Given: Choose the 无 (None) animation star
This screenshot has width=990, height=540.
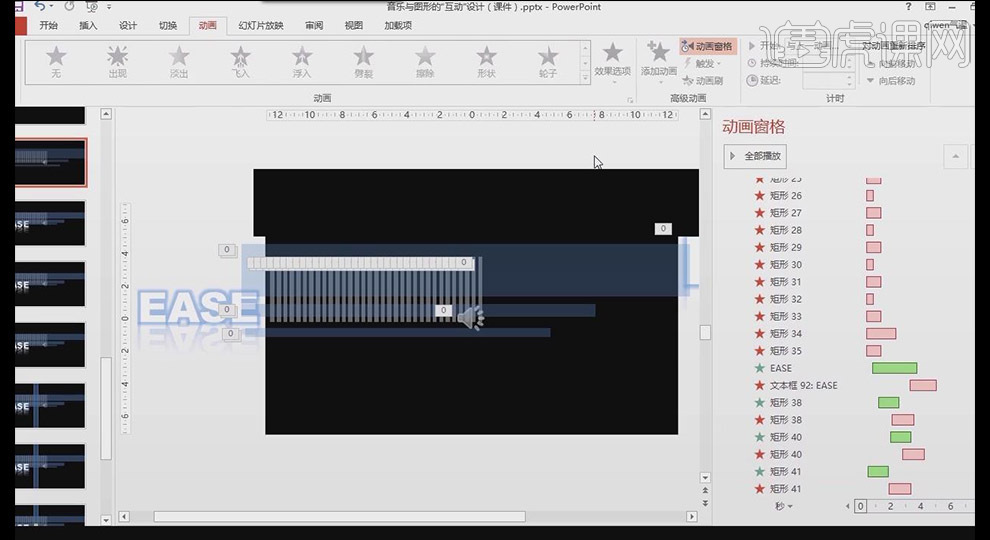Looking at the screenshot, I should (56, 61).
